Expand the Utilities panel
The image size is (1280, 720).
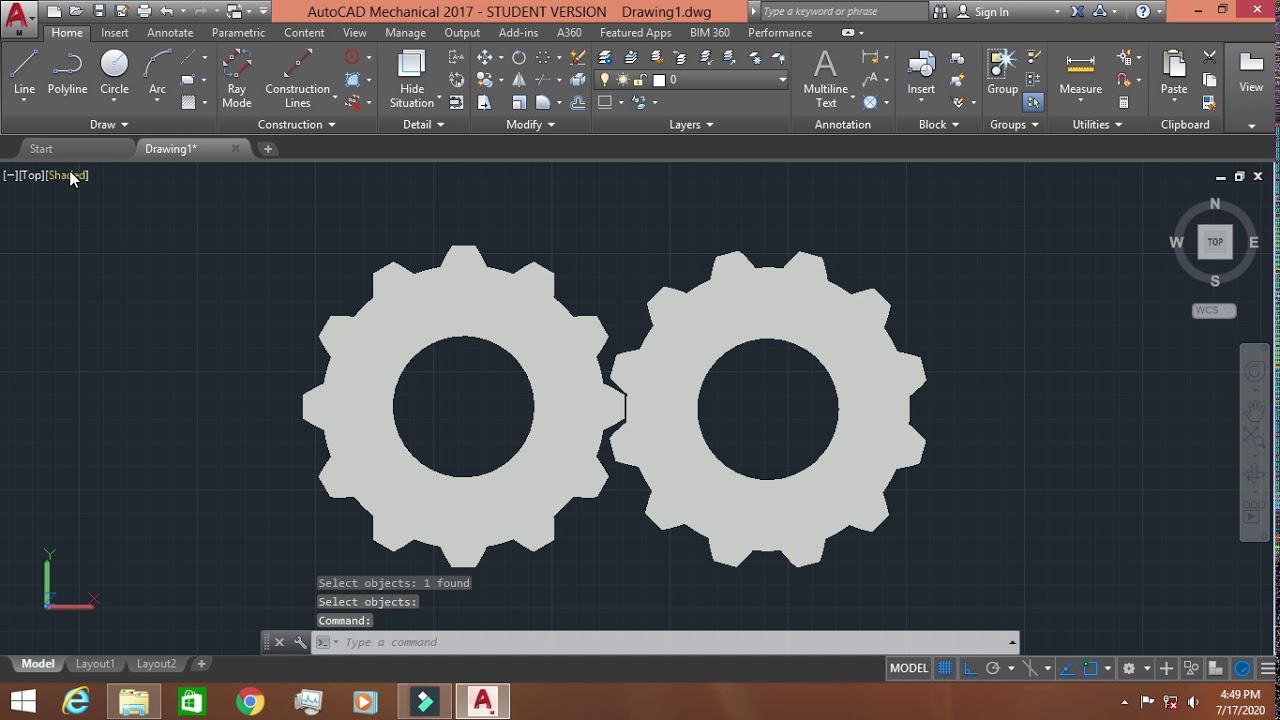tap(1097, 125)
